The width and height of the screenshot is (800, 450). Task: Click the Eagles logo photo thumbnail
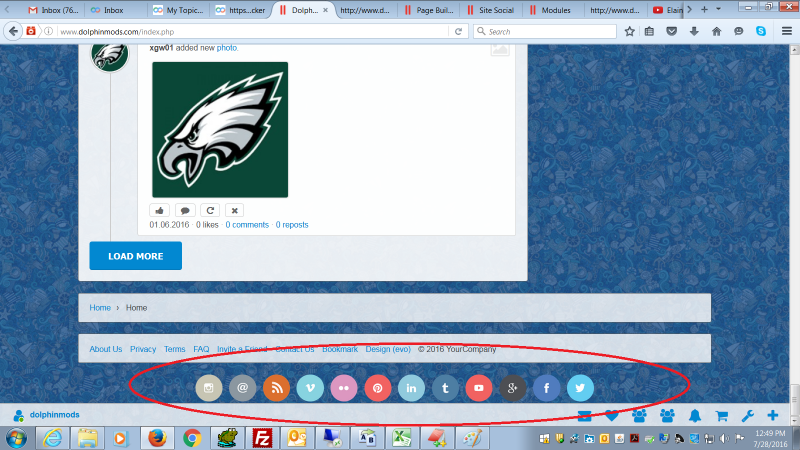click(x=220, y=130)
